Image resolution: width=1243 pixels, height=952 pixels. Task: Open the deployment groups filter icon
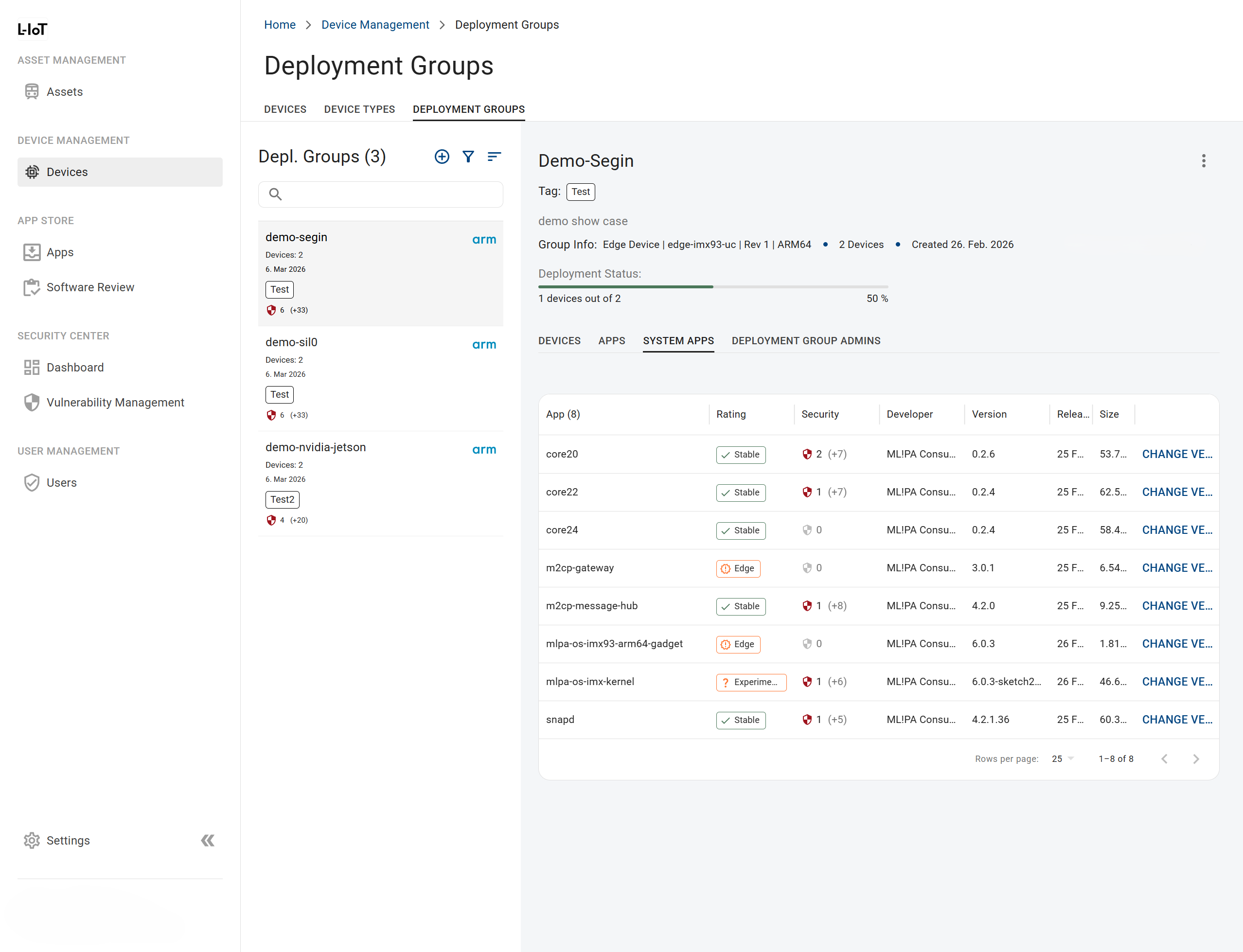tap(468, 157)
